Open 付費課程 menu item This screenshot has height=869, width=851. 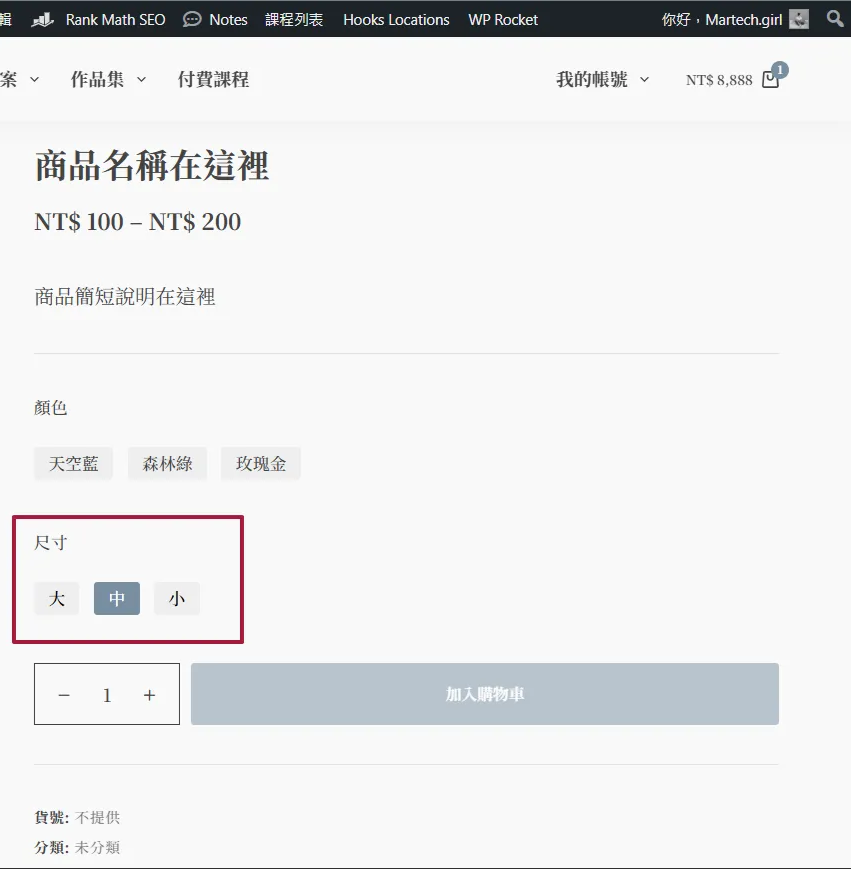[x=213, y=80]
